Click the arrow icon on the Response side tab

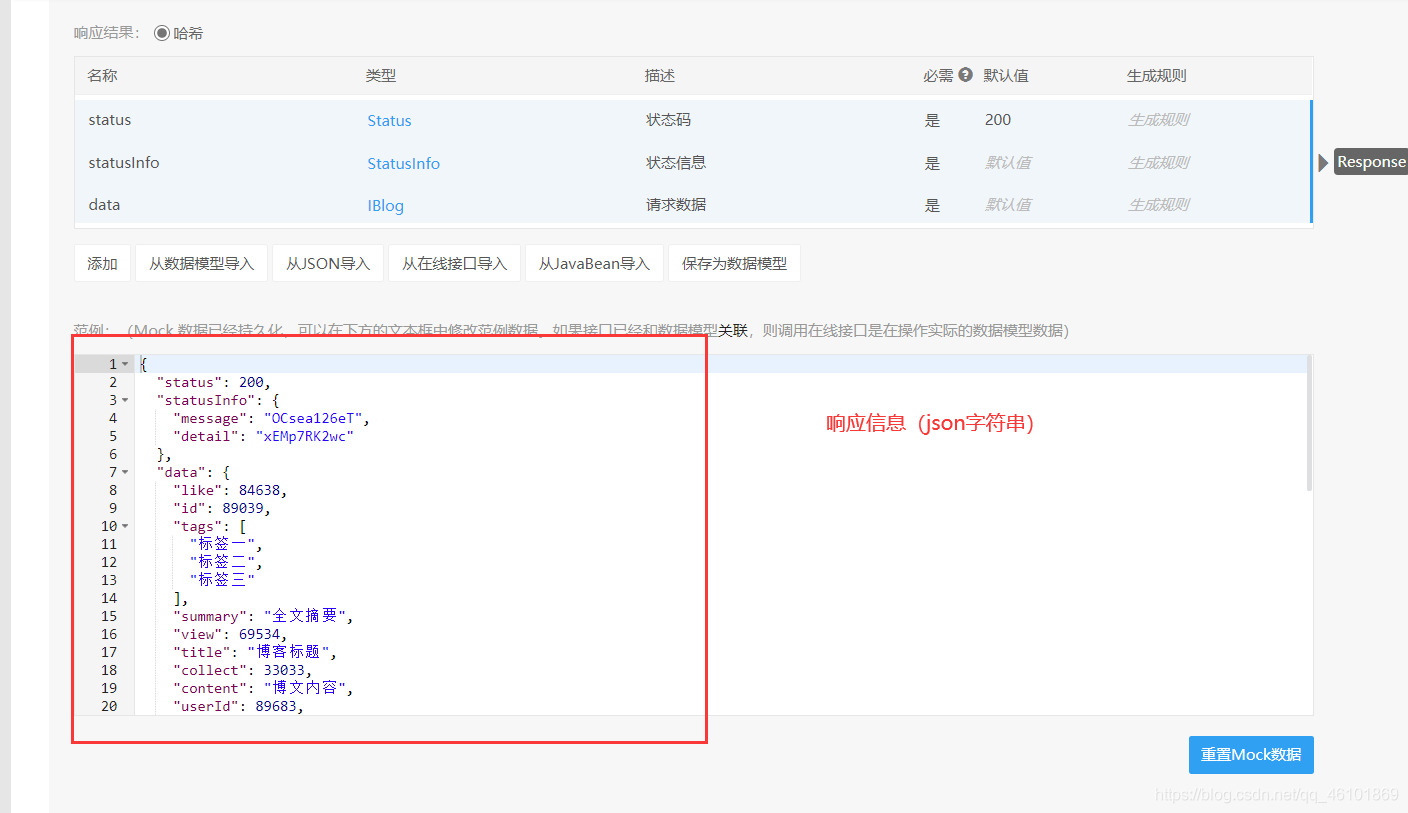pos(1324,161)
